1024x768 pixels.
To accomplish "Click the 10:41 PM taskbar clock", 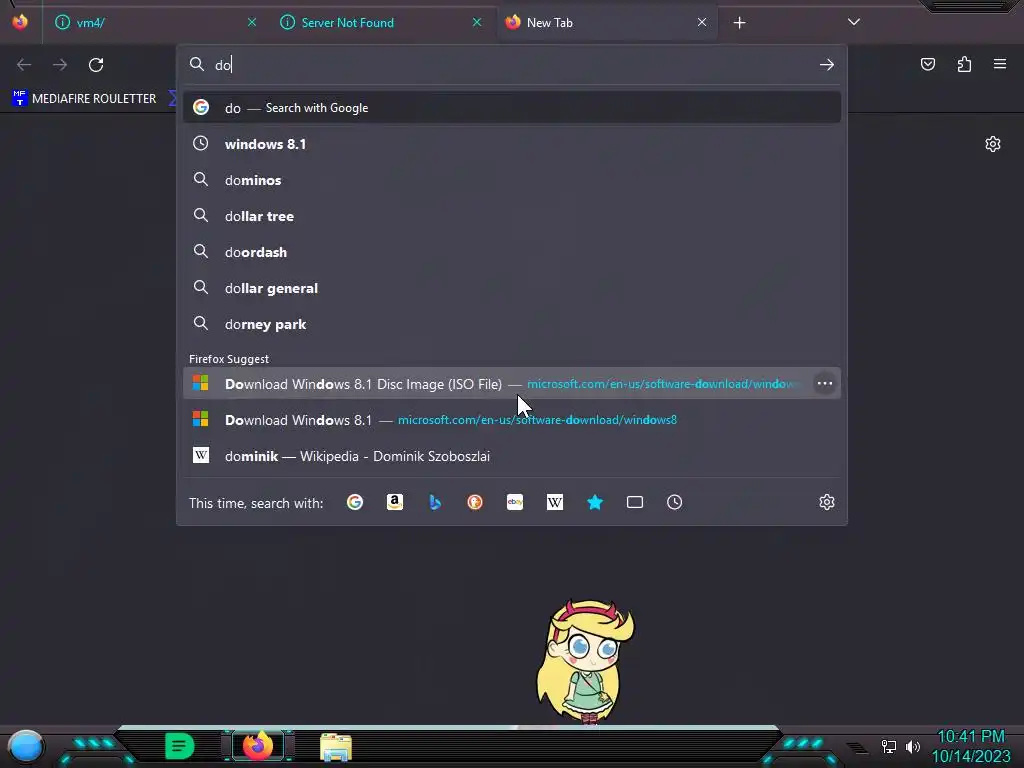I will click(971, 737).
